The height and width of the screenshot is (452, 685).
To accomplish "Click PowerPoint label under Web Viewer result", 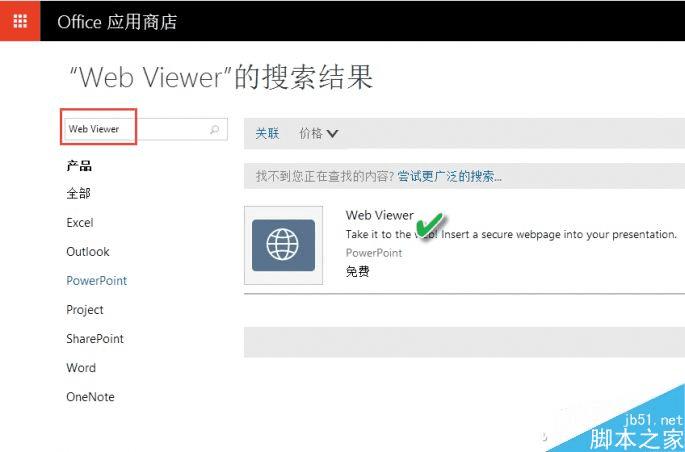I will point(374,253).
